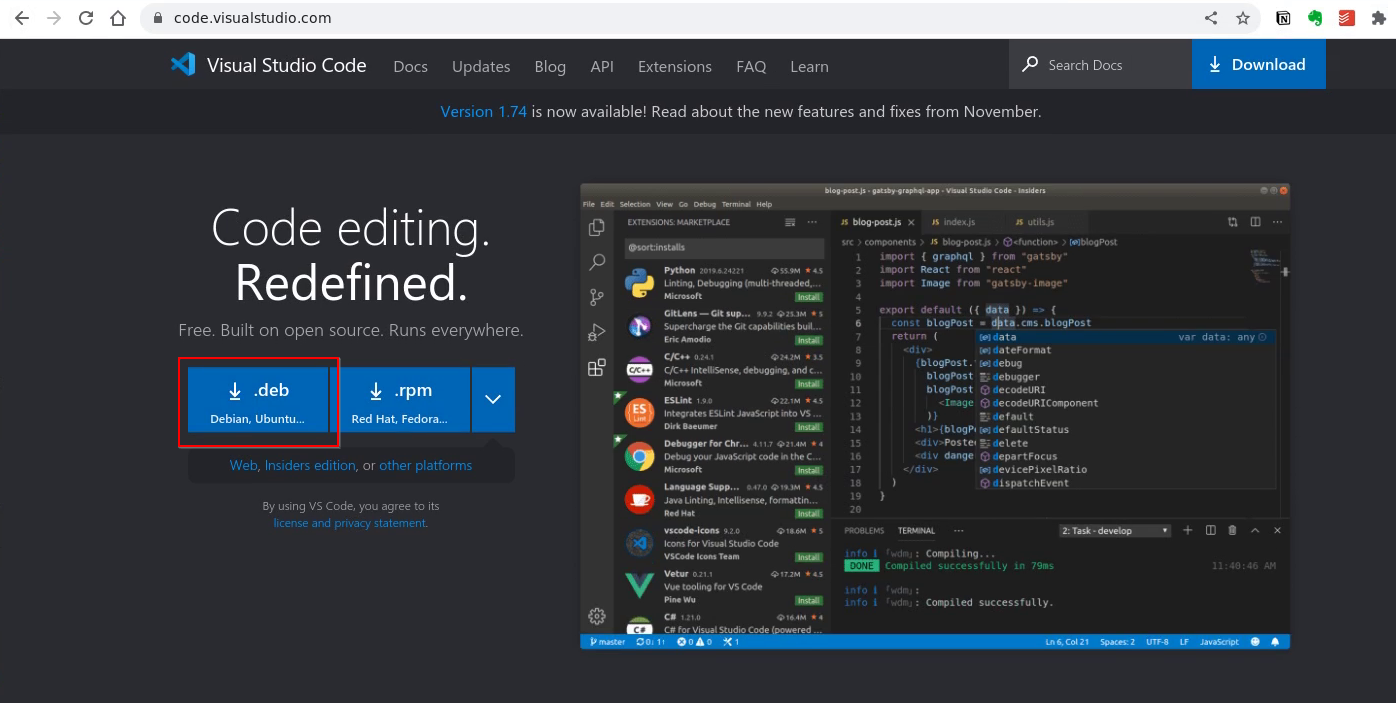Open the Learn navigation item
Screen dimensions: 1396x703
click(x=809, y=66)
